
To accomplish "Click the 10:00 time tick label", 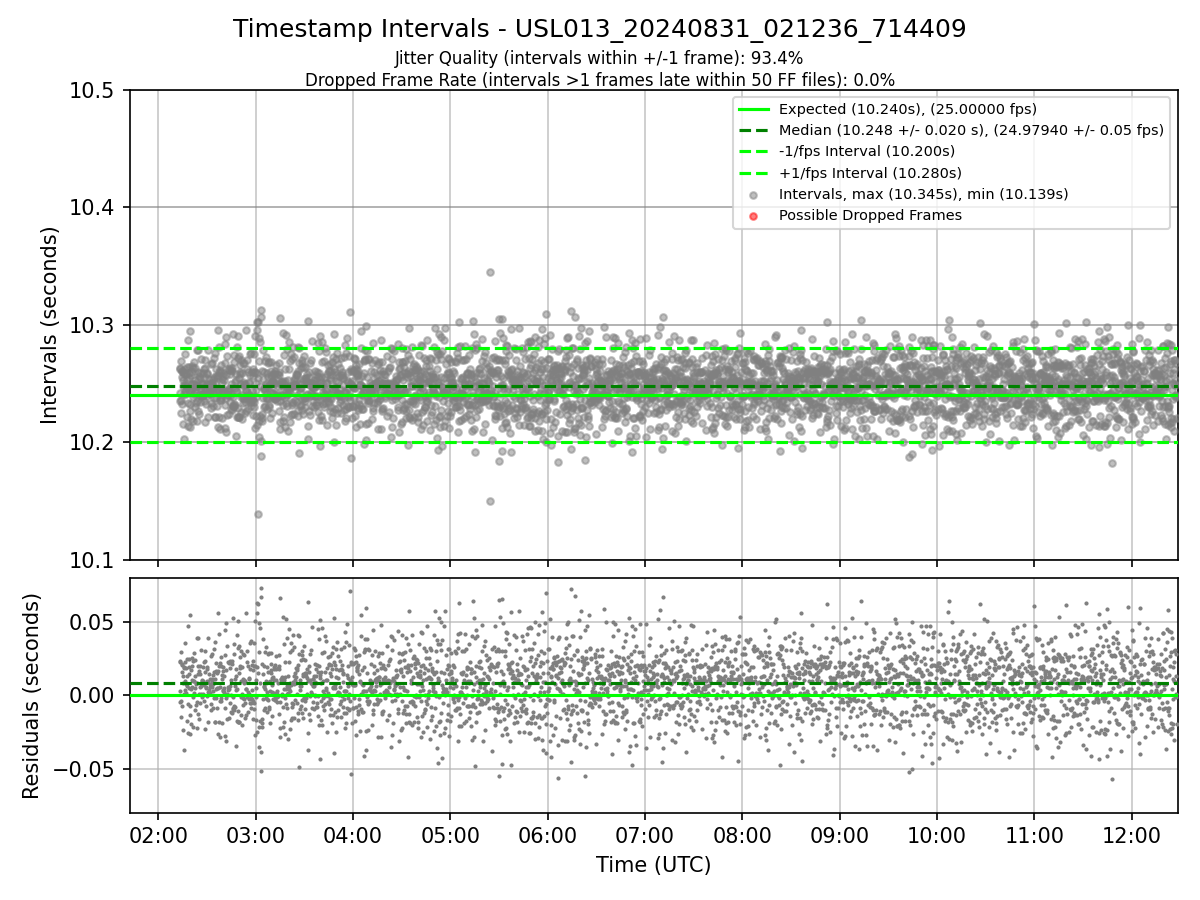I will click(937, 834).
